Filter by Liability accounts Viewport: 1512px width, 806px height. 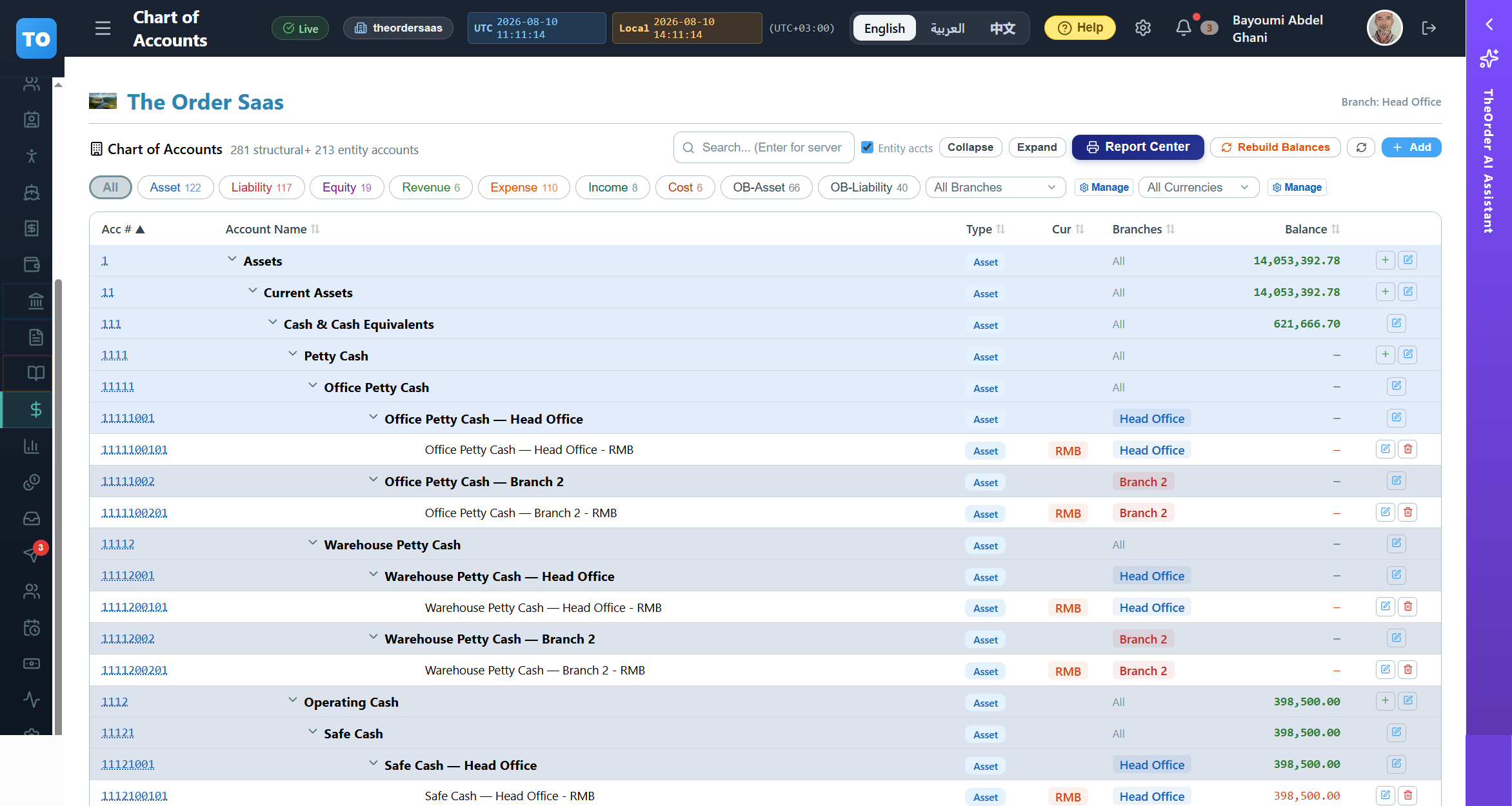point(261,187)
